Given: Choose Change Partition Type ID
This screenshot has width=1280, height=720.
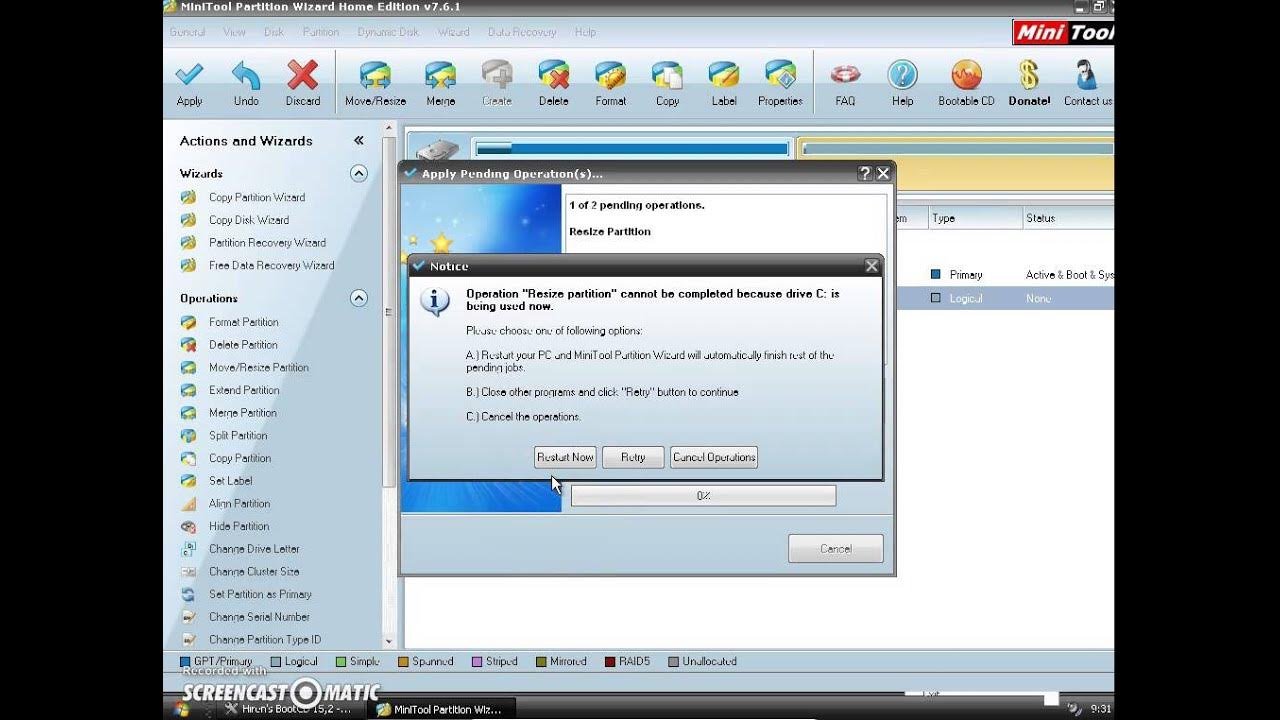Looking at the screenshot, I should (x=265, y=640).
